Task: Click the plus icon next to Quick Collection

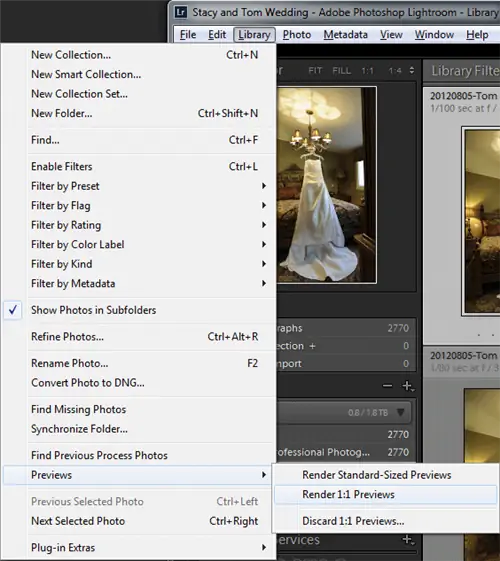Action: (x=312, y=346)
